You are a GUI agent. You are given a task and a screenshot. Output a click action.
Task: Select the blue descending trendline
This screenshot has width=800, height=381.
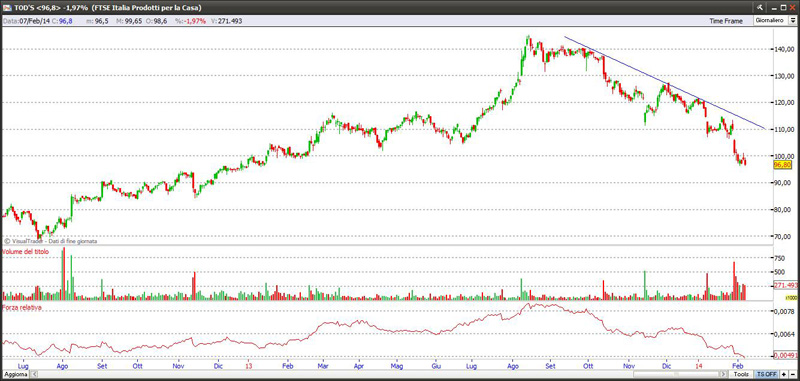pos(663,82)
